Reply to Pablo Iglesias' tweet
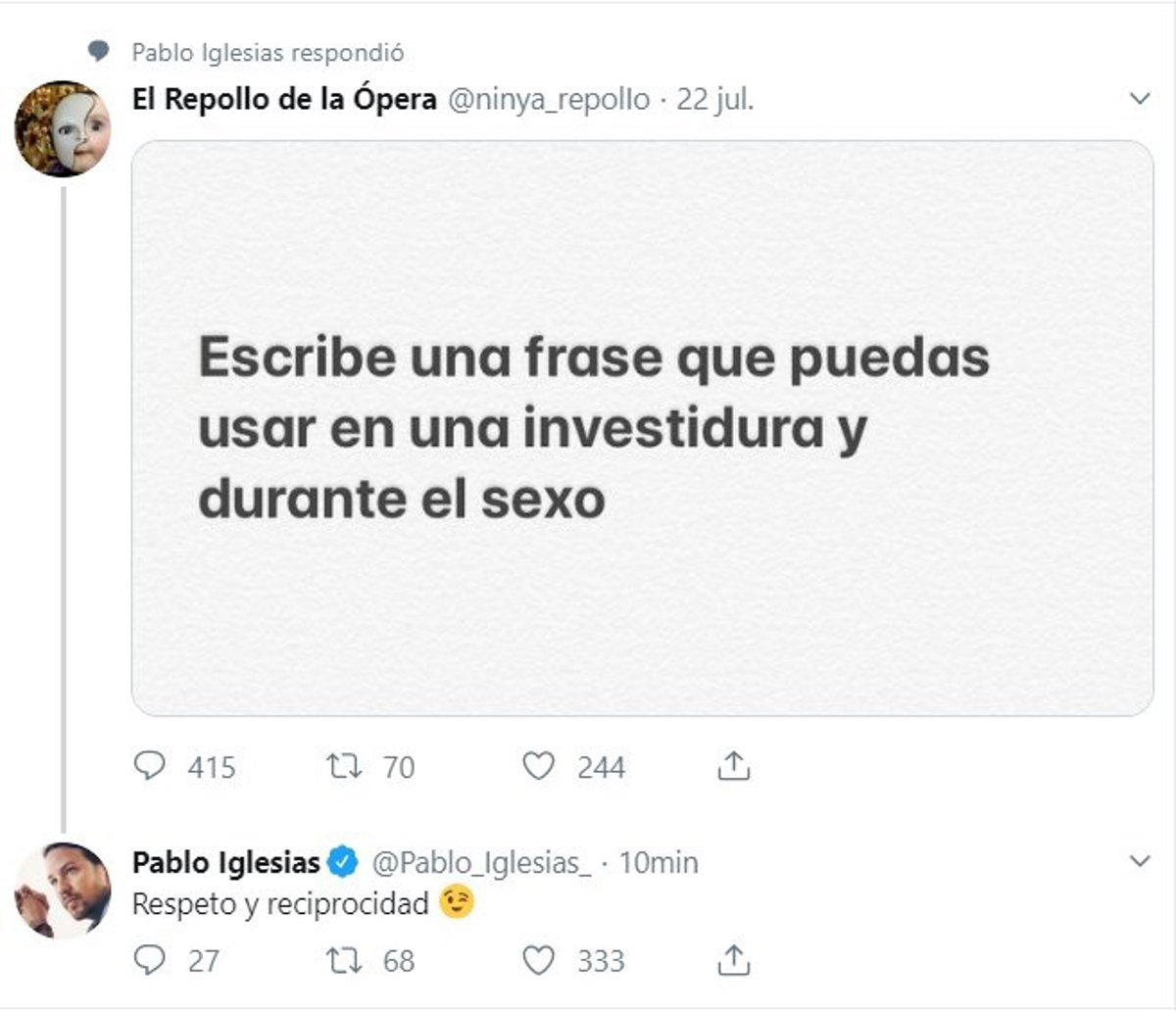 (149, 960)
